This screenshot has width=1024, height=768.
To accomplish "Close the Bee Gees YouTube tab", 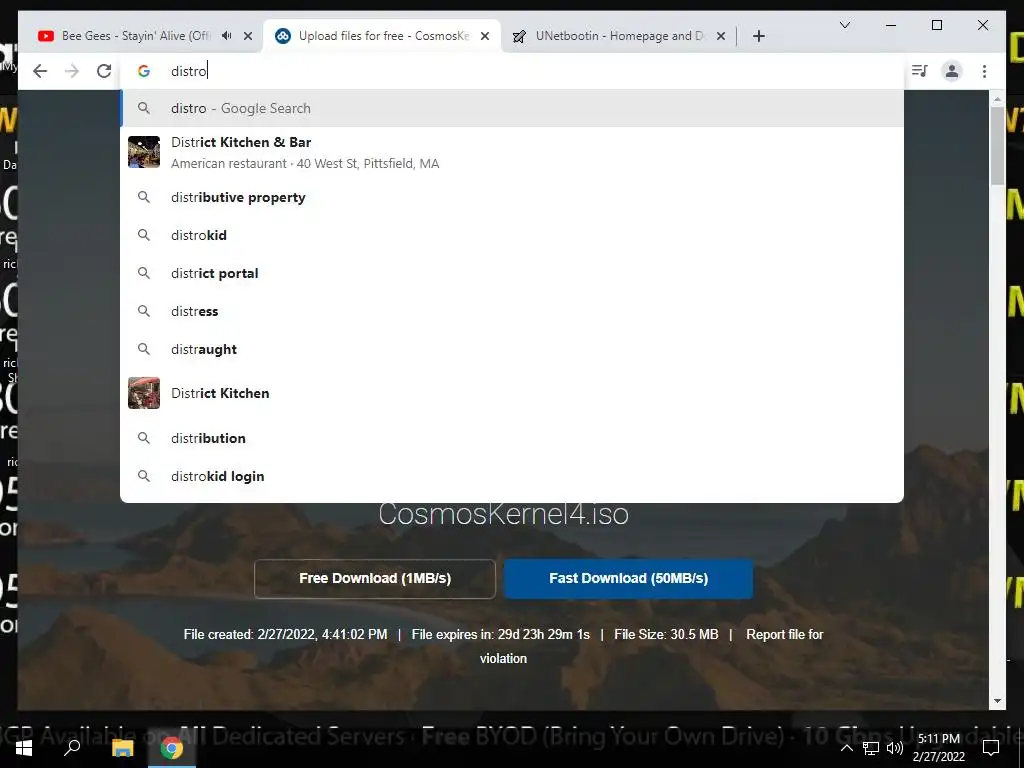I will [248, 36].
